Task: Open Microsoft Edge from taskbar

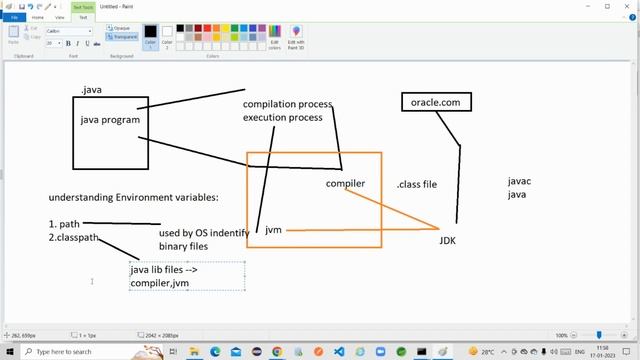Action: 215,351
